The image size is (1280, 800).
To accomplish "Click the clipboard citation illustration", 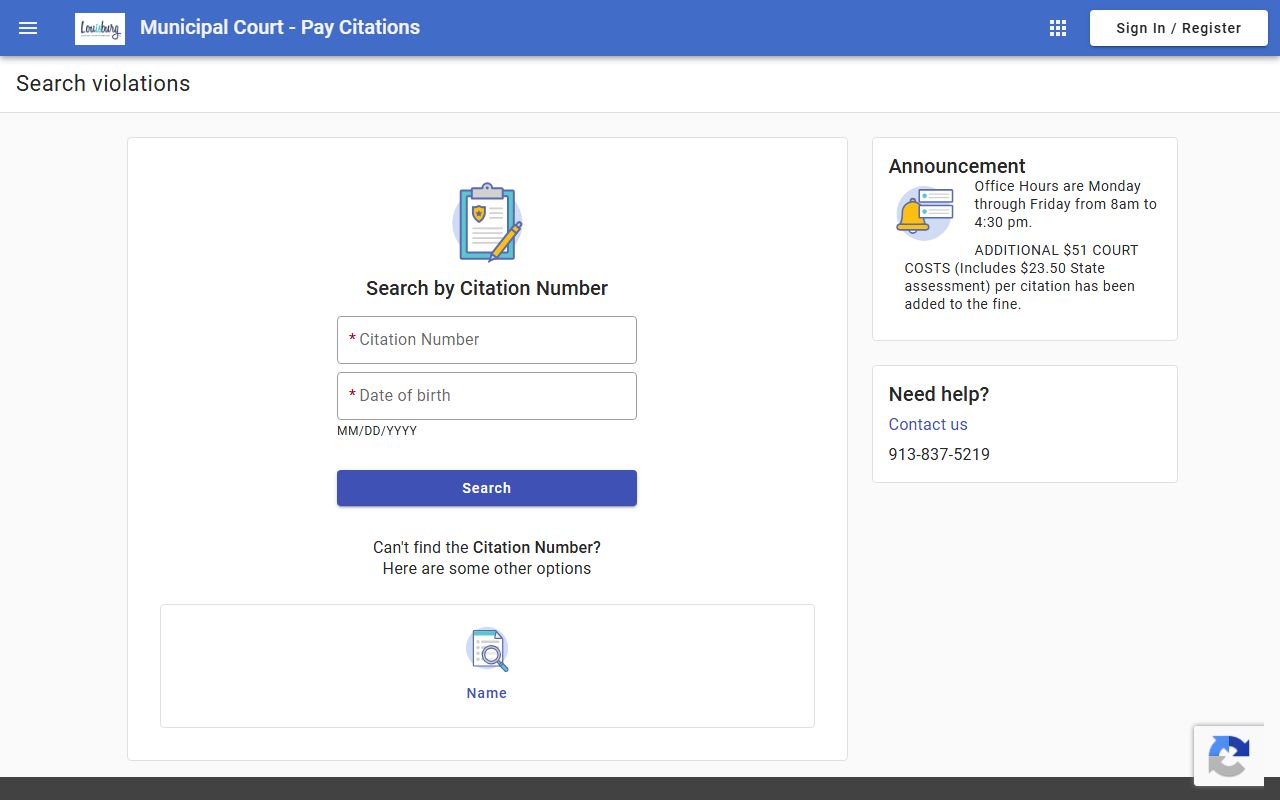I will tap(487, 222).
